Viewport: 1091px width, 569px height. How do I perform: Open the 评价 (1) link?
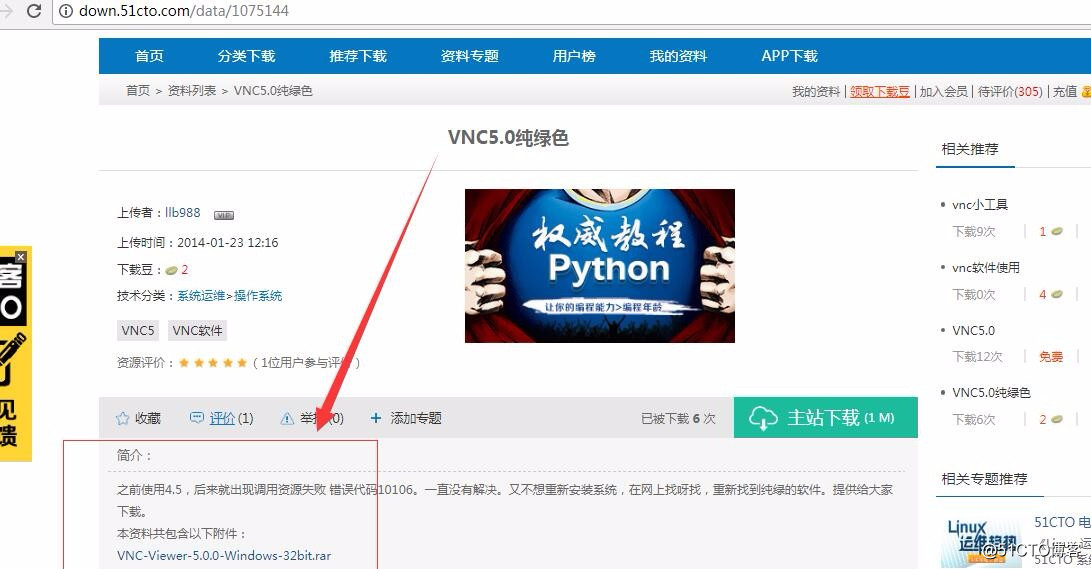tap(231, 418)
